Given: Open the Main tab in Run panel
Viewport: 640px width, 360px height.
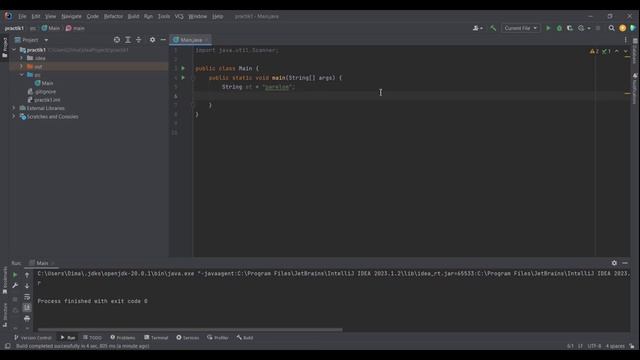Looking at the screenshot, I should tap(42, 263).
